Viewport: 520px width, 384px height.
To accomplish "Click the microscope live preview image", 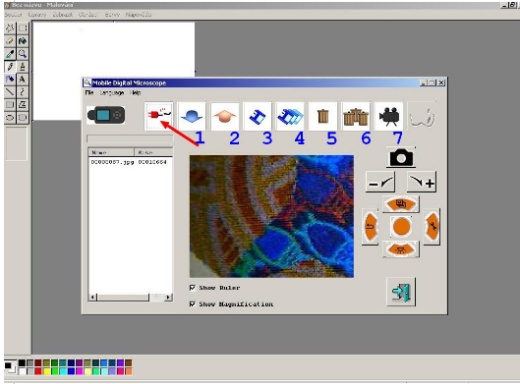I will (x=272, y=216).
